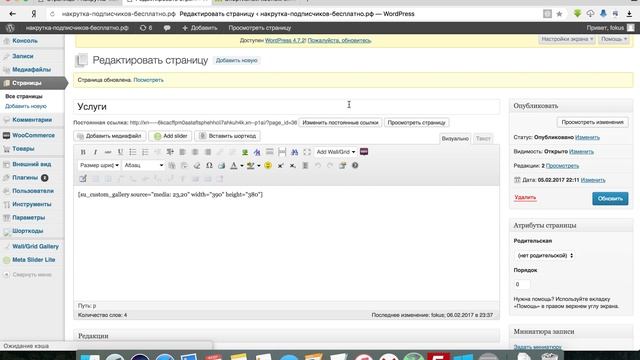The height and width of the screenshot is (360, 640).
Task: Open Meta Slider Lite in the sidebar
Action: coord(33,260)
